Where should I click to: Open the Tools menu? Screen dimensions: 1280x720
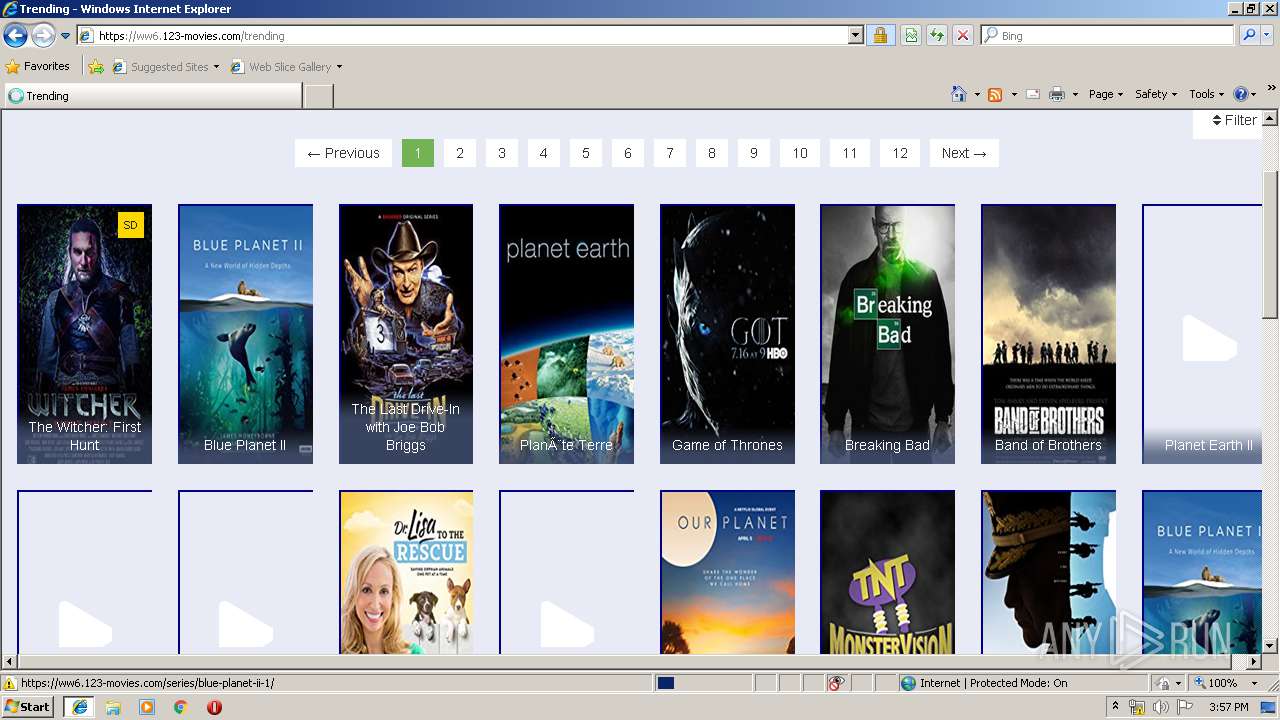point(1206,94)
